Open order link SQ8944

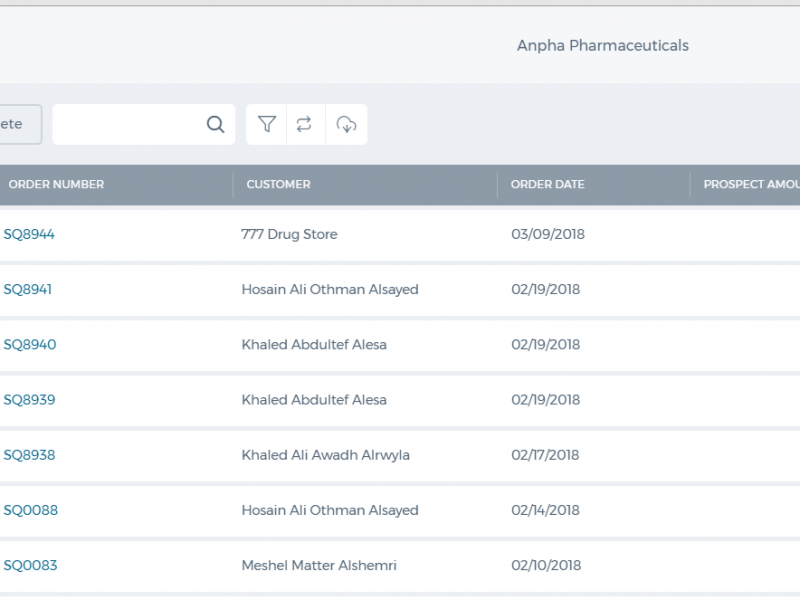click(29, 234)
